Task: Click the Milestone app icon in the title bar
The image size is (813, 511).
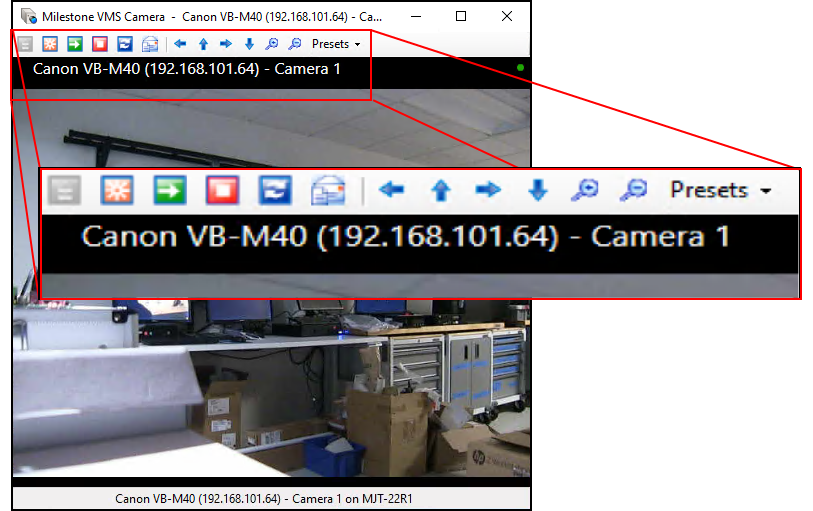Action: [x=29, y=16]
